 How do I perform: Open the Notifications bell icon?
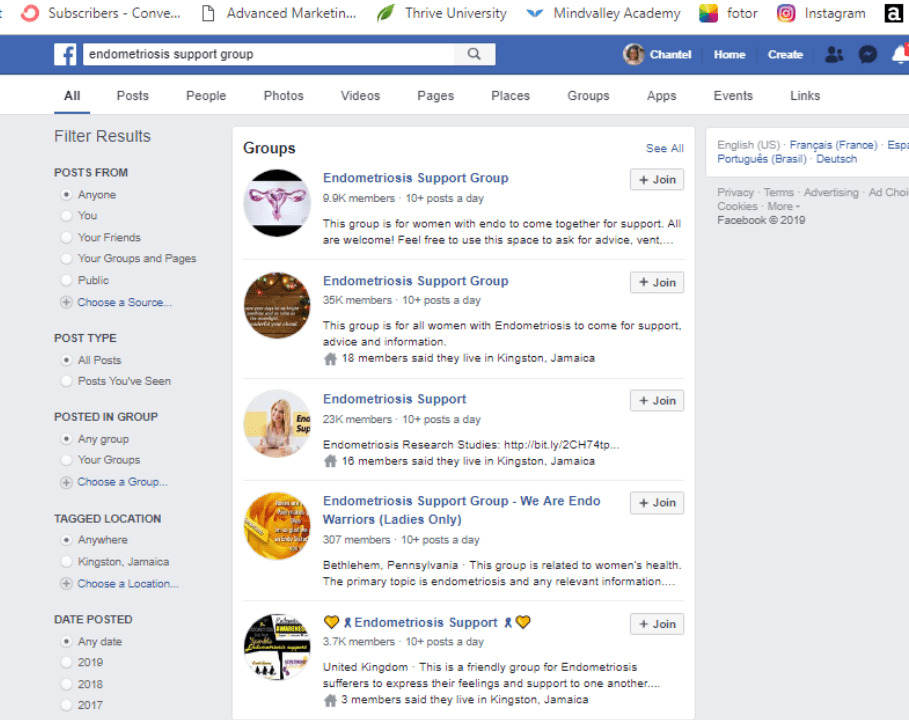(x=900, y=54)
